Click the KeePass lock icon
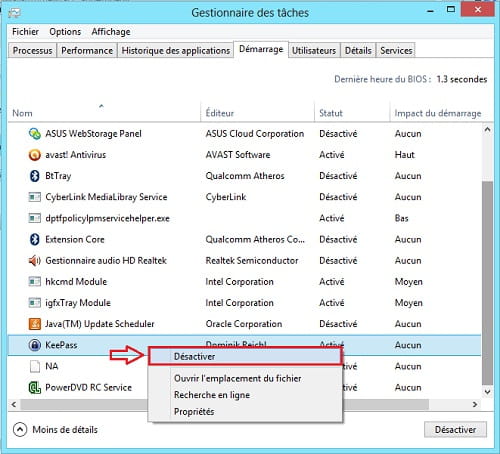This screenshot has height=454, width=500. click(35, 345)
